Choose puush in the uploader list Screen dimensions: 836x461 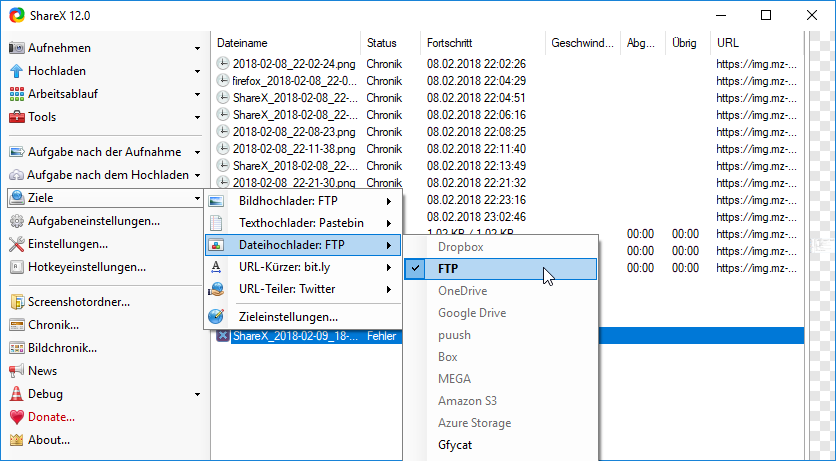coord(454,335)
